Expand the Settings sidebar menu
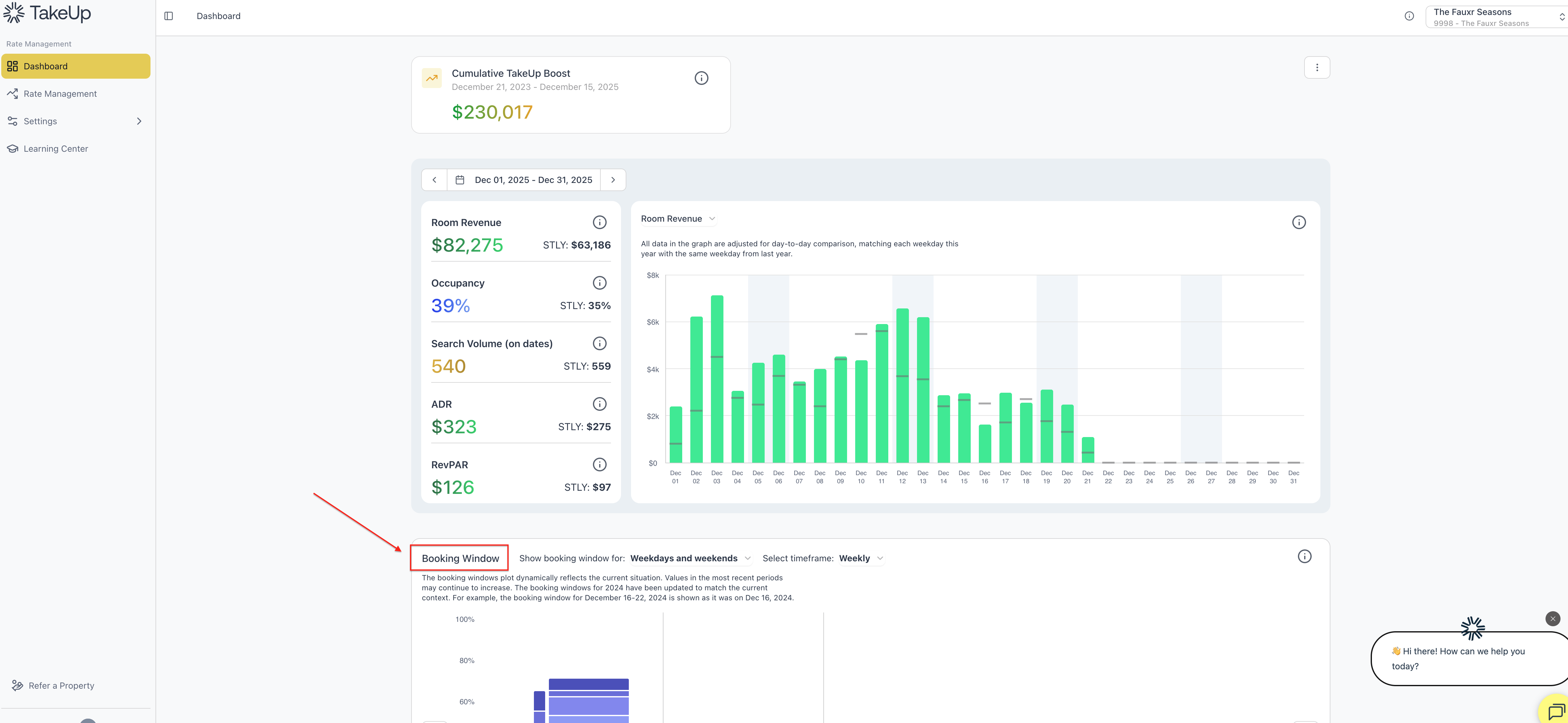The width and height of the screenshot is (1568, 723). (x=76, y=121)
